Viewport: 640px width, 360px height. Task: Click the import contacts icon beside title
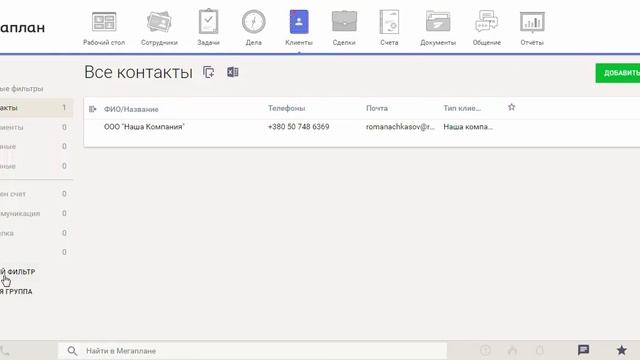click(209, 72)
